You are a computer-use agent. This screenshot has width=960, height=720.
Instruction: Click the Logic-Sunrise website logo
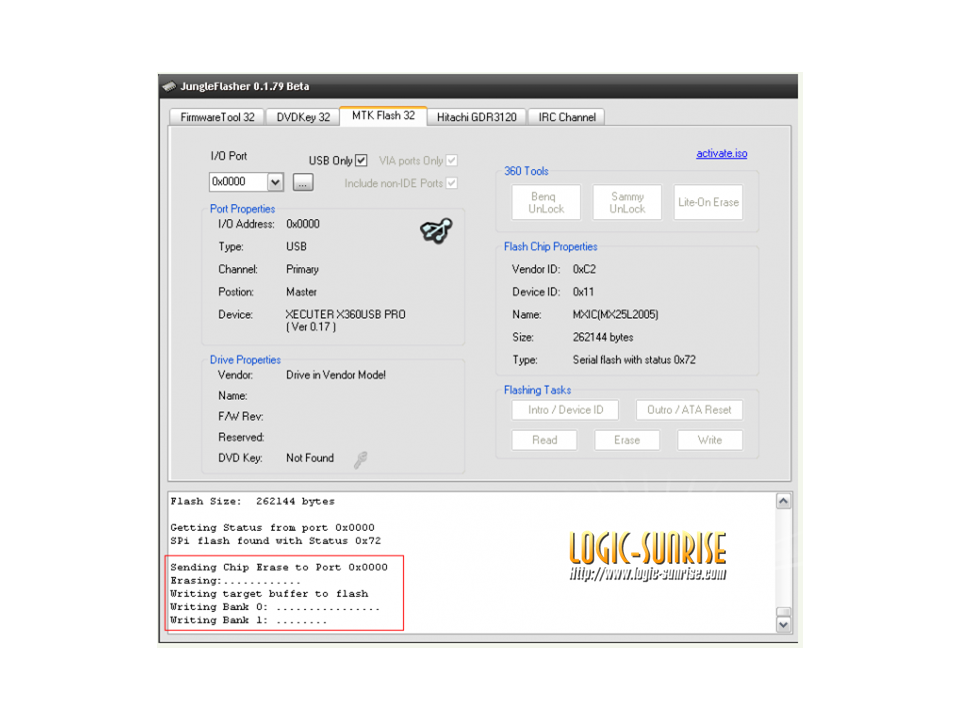click(648, 555)
